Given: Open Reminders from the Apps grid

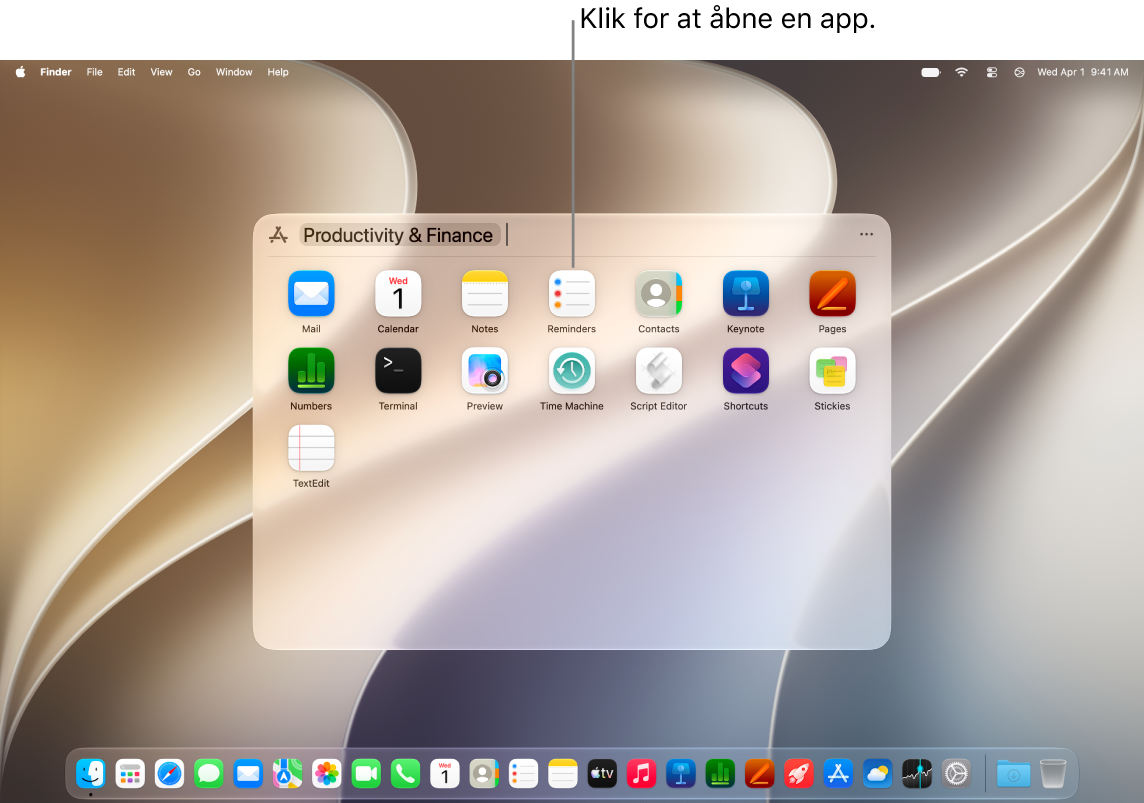Looking at the screenshot, I should coord(571,293).
